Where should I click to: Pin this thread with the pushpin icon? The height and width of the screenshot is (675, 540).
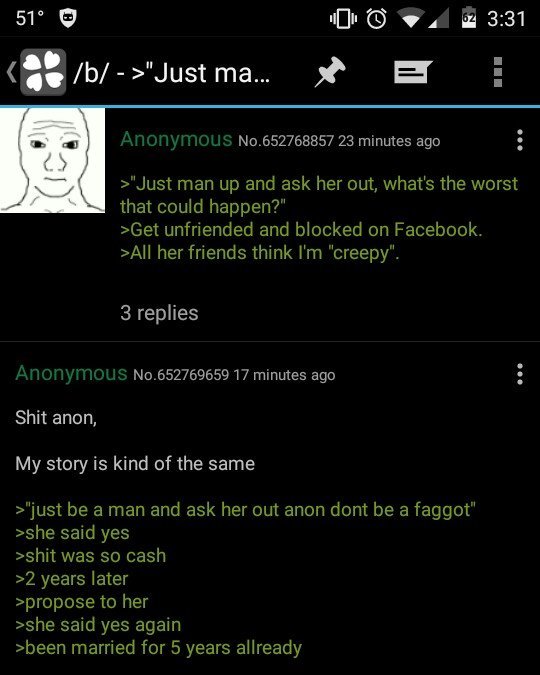(x=329, y=71)
